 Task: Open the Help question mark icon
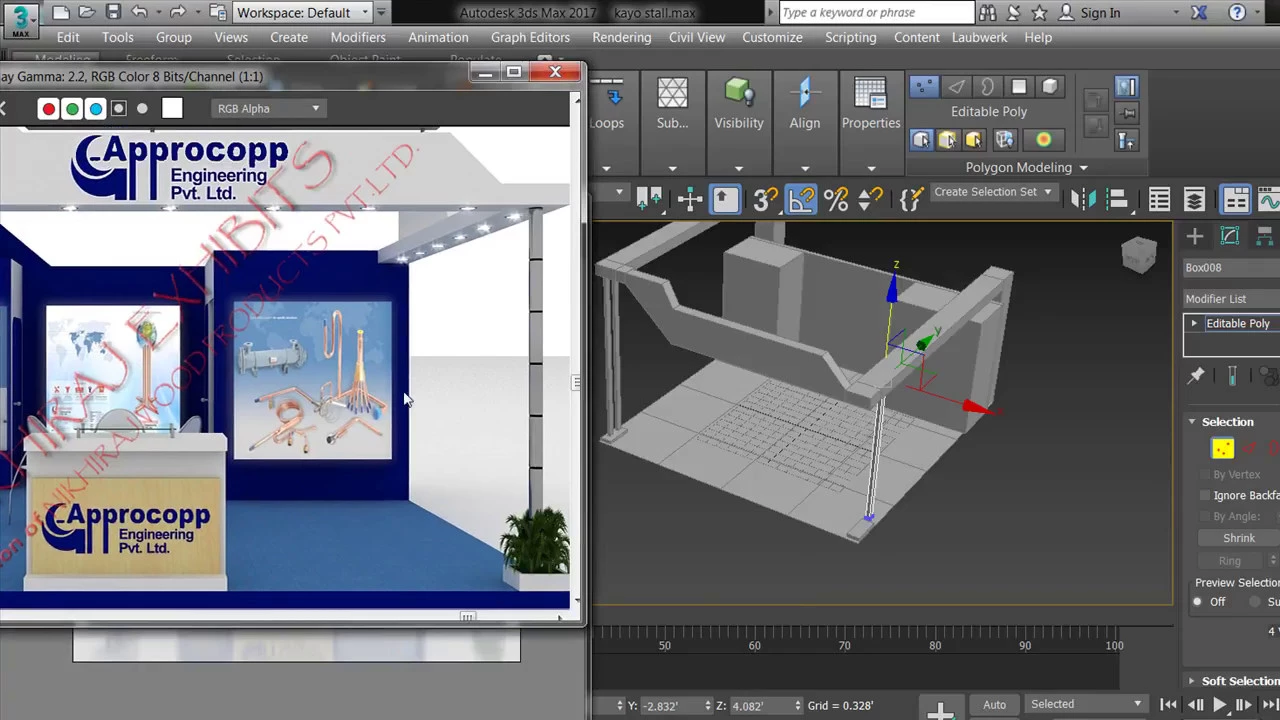point(1237,13)
